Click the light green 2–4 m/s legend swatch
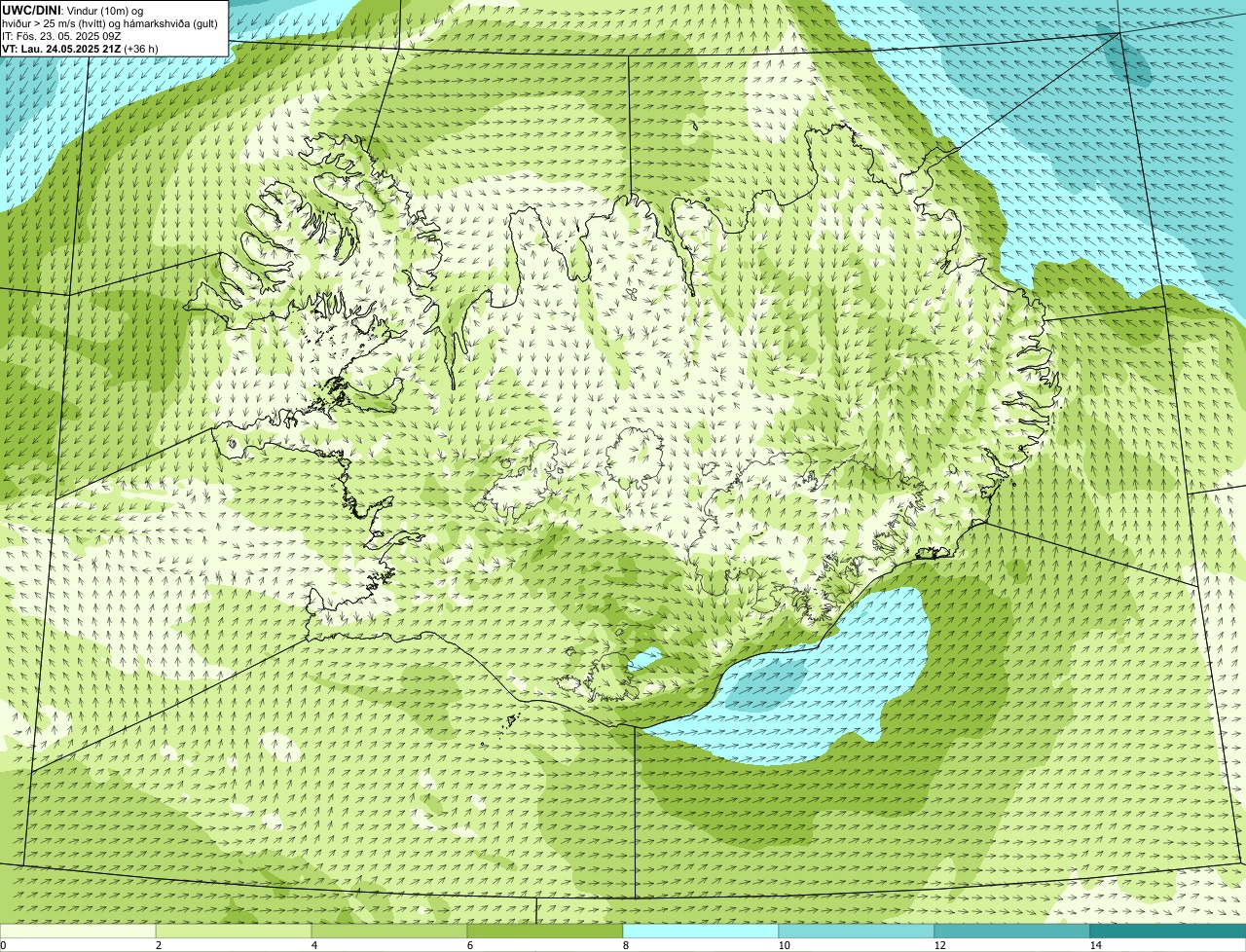 click(234, 931)
